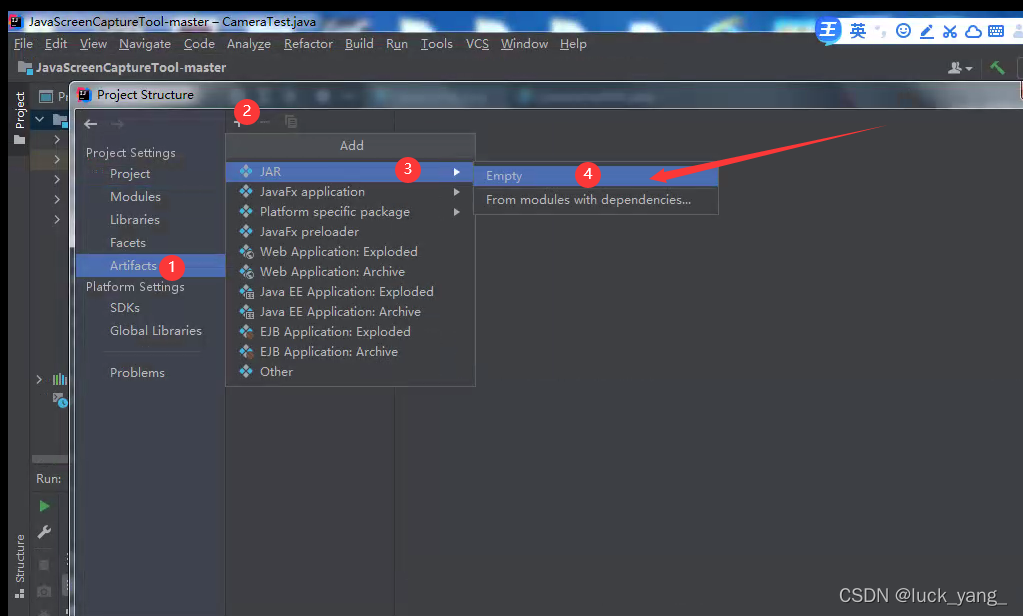Expand the JavaFx application submenu arrow

457,192
